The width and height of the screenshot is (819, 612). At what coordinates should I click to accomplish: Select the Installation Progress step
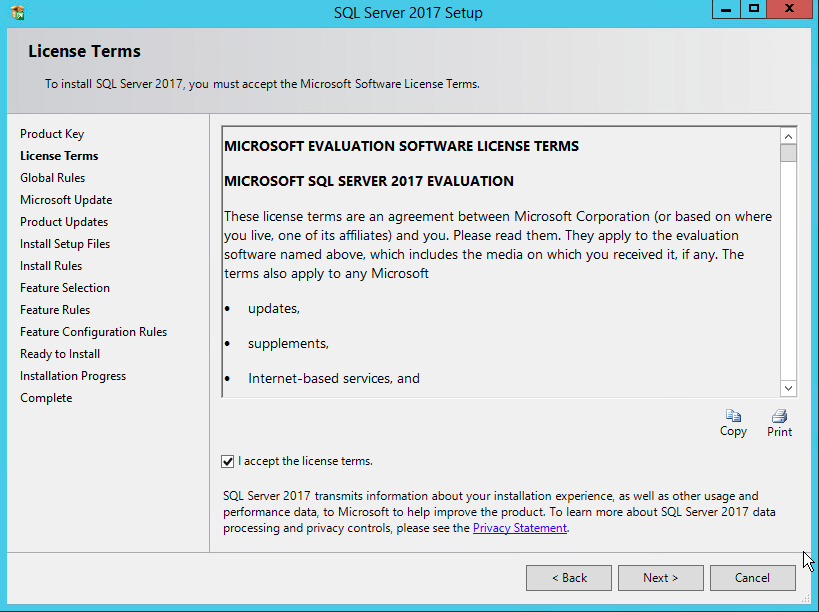73,376
